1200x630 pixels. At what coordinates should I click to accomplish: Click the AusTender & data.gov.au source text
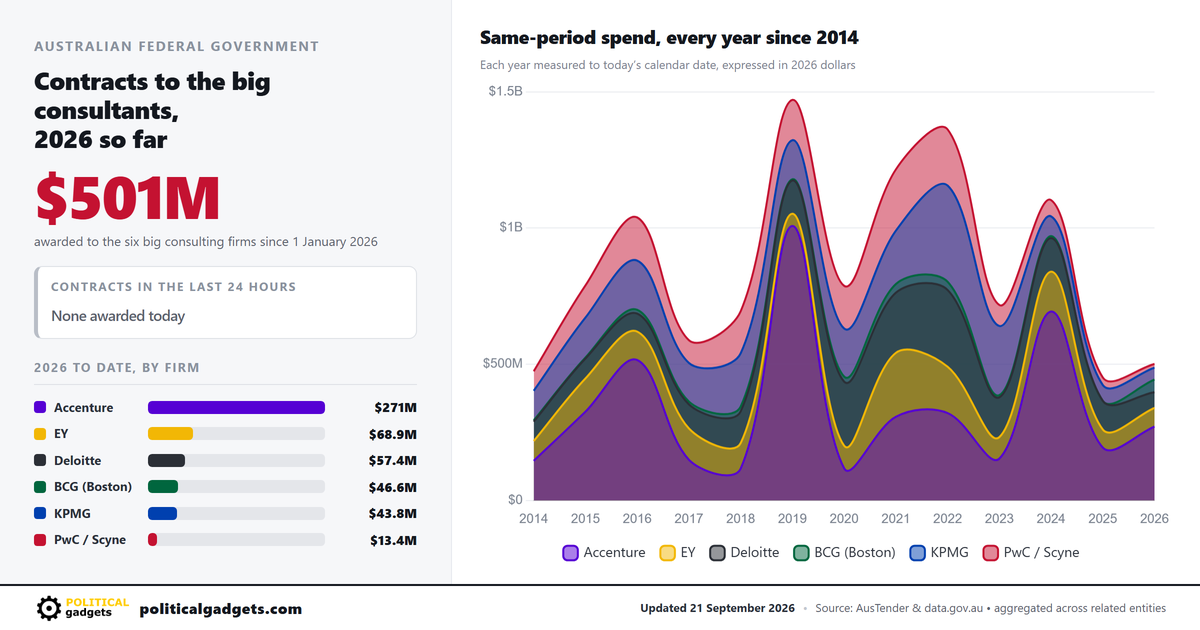[990, 609]
